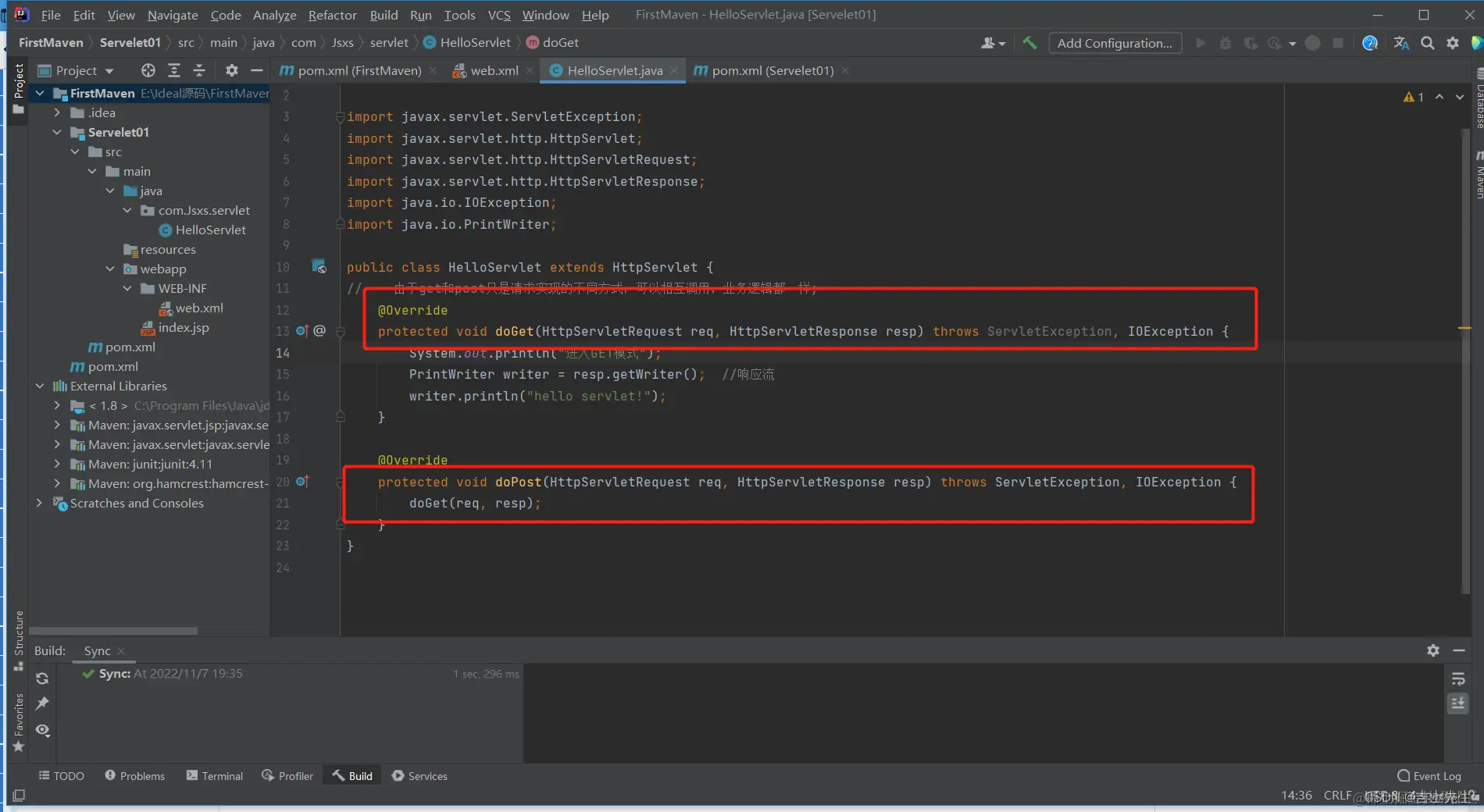Open the Terminal tool window
The image size is (1484, 812).
215,776
